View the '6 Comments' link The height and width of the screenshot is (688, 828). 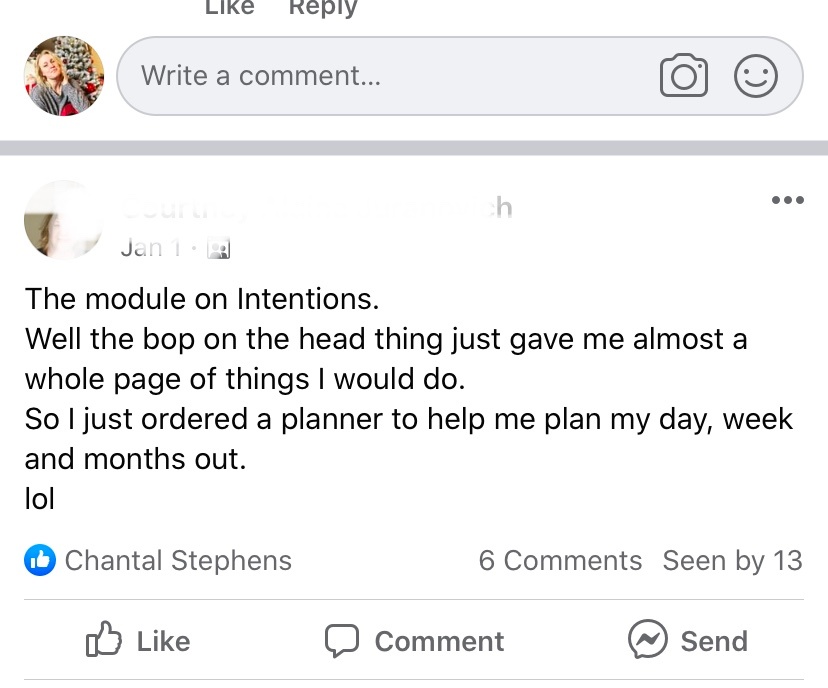[560, 561]
